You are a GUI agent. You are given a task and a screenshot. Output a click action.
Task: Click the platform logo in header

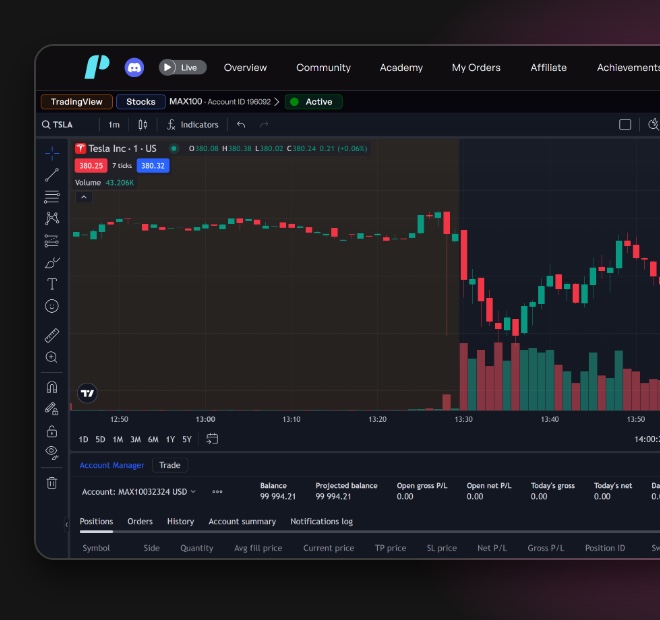(97, 67)
